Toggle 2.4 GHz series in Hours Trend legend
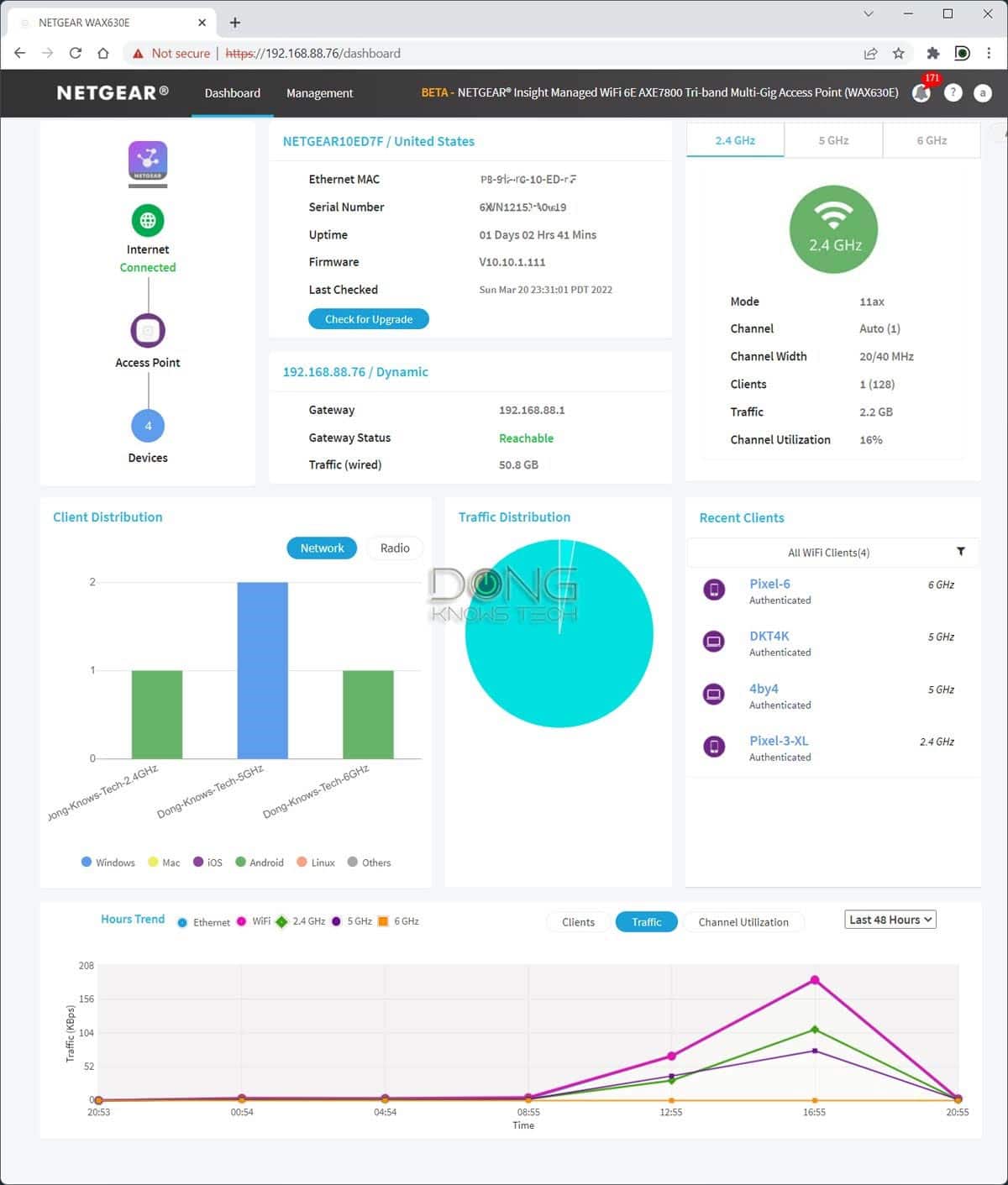The image size is (1008, 1185). tap(301, 921)
